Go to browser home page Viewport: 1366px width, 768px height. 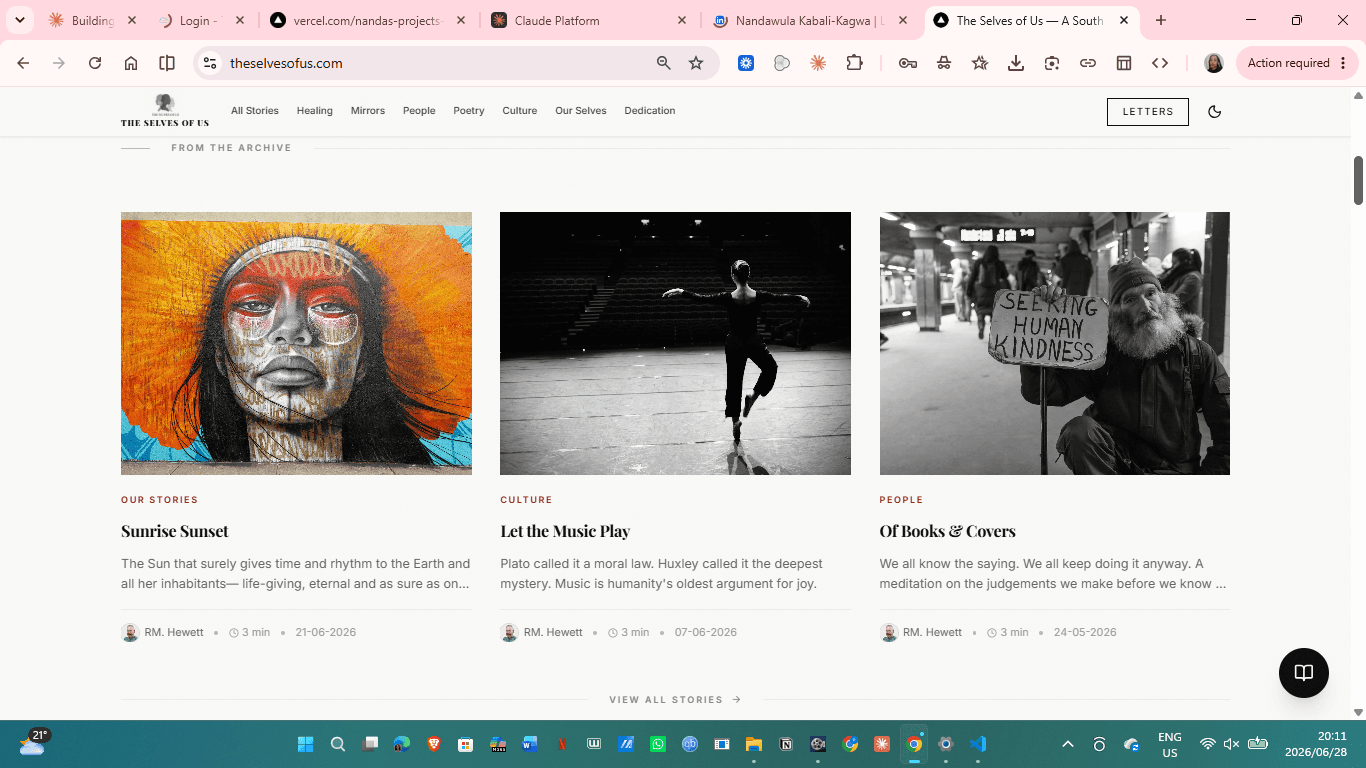[x=131, y=63]
